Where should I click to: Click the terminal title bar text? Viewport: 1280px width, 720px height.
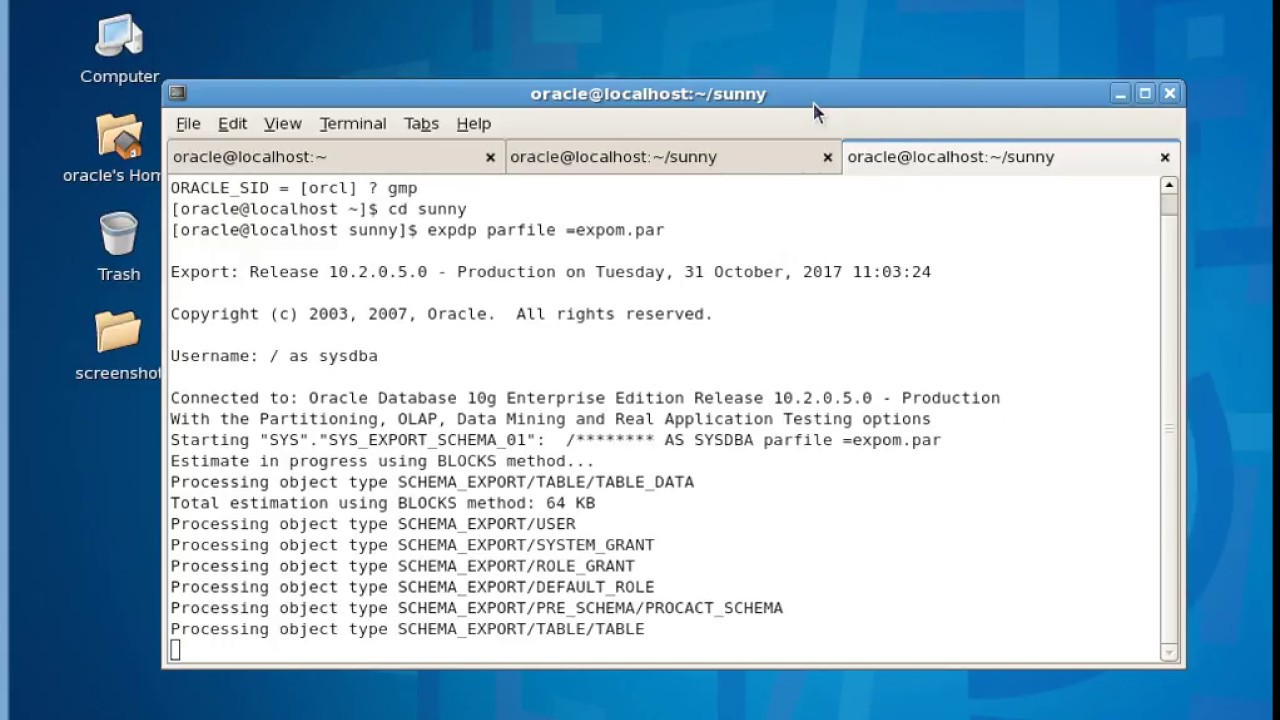click(648, 93)
